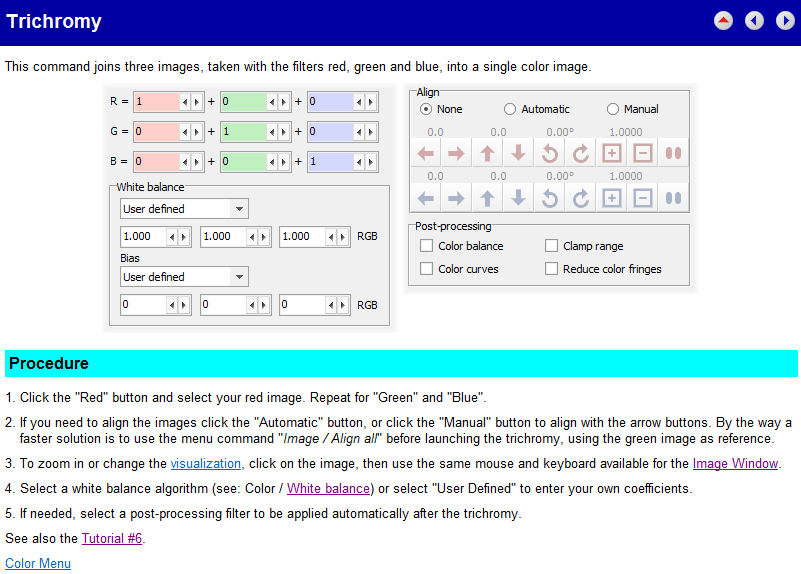This screenshot has height=574, width=801.
Task: Decrease the red coefficient in the G row
Action: tap(185, 132)
